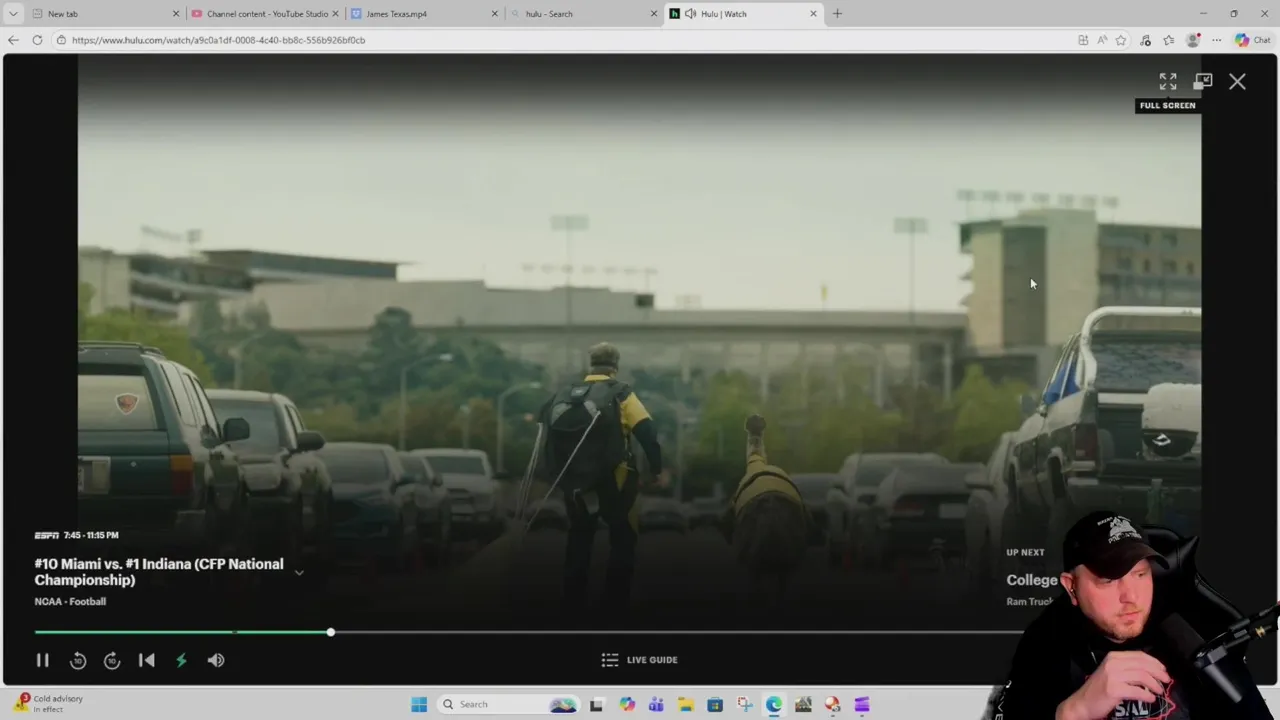Close the hulu - Search tab

coord(654,14)
